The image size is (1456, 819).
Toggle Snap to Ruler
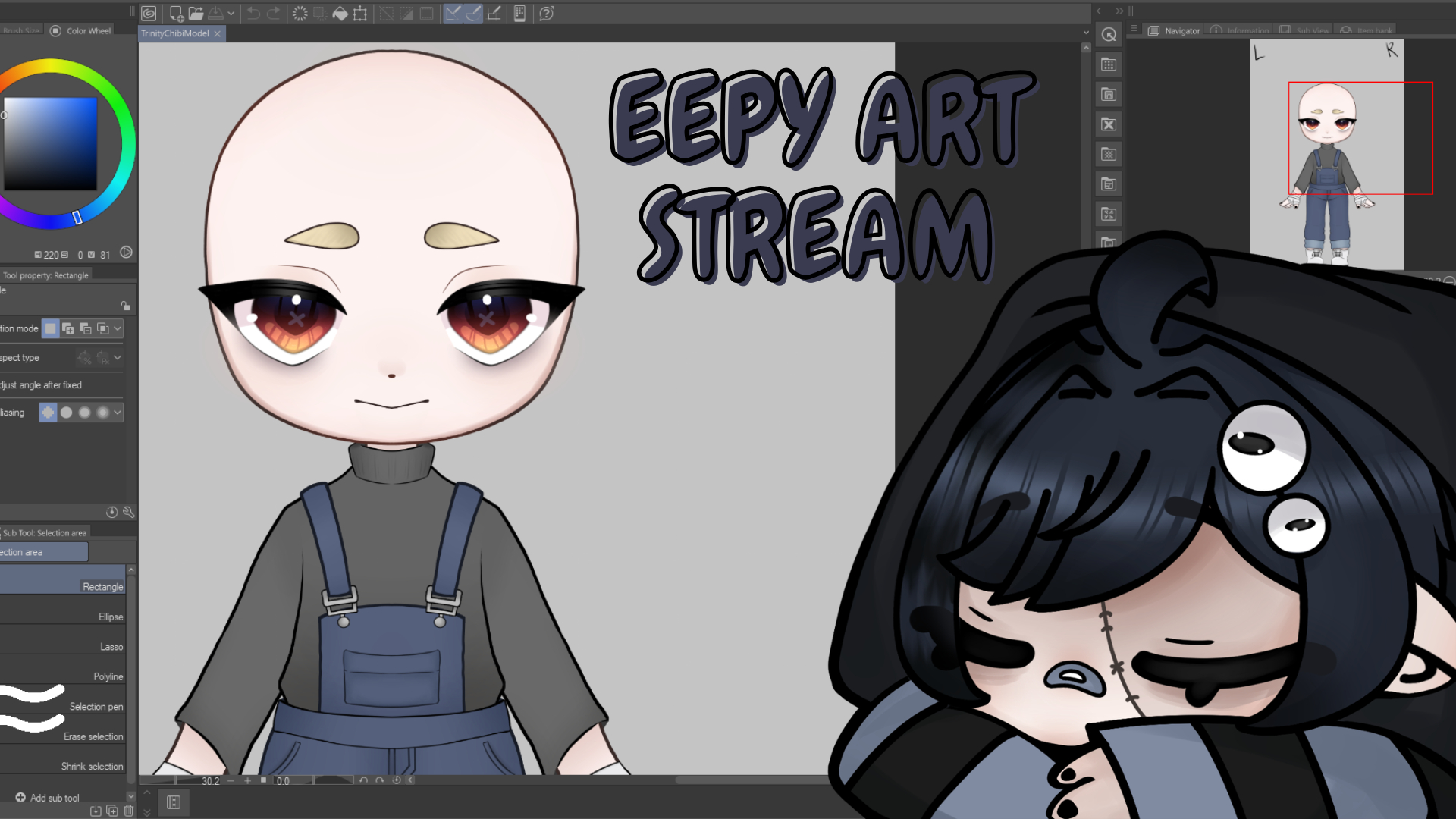[453, 13]
